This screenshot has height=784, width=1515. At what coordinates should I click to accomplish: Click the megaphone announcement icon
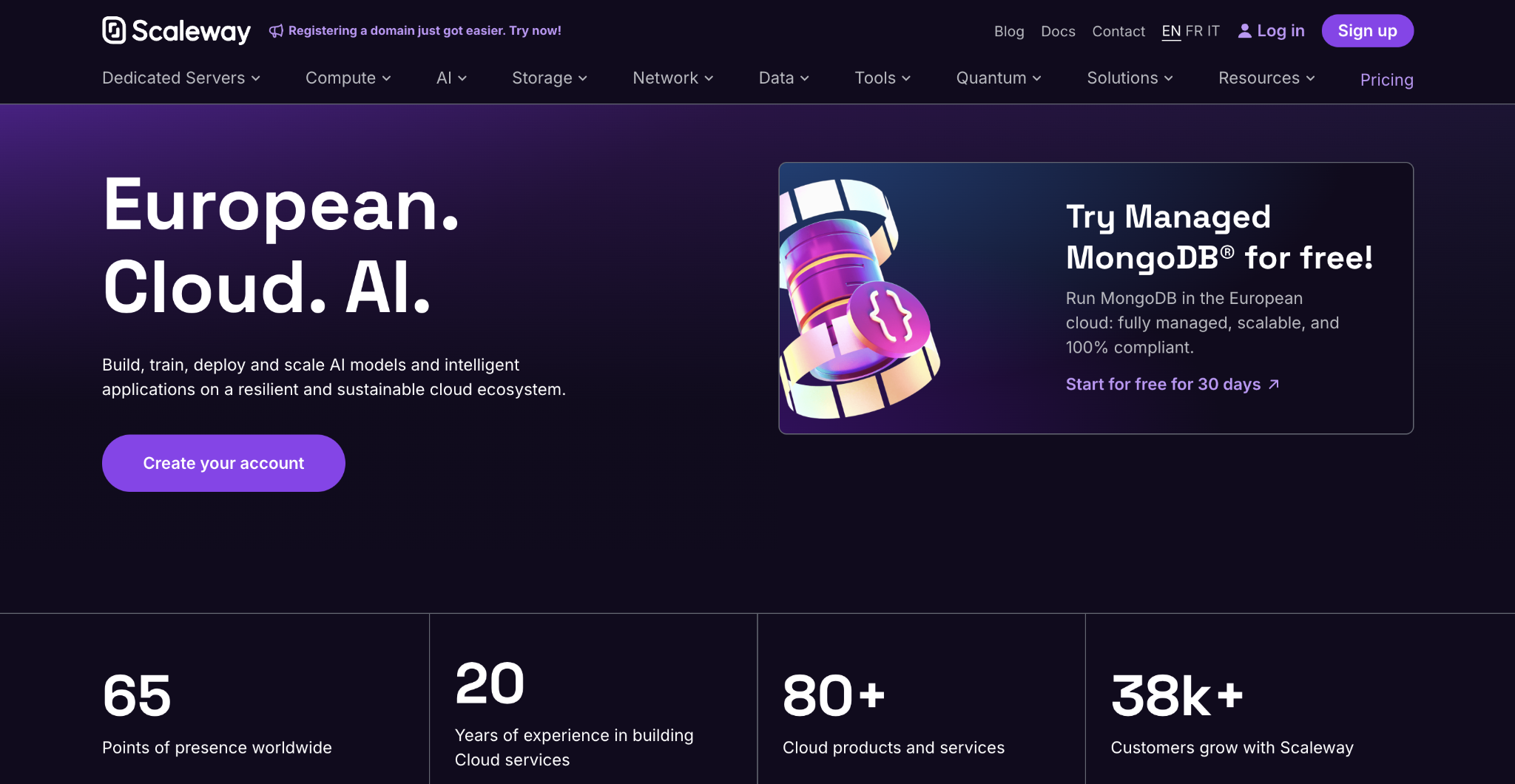click(275, 30)
